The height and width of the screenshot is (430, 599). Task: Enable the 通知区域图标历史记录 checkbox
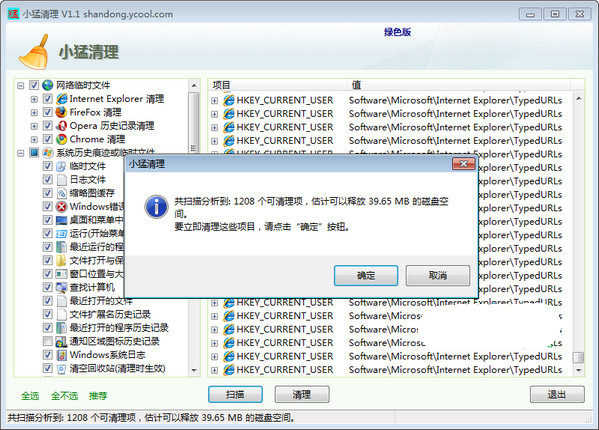[x=47, y=341]
